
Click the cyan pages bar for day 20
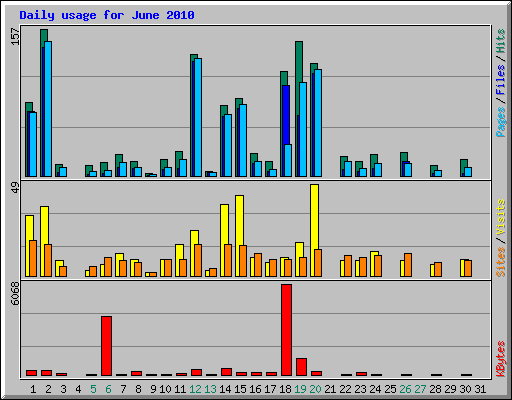(318, 123)
